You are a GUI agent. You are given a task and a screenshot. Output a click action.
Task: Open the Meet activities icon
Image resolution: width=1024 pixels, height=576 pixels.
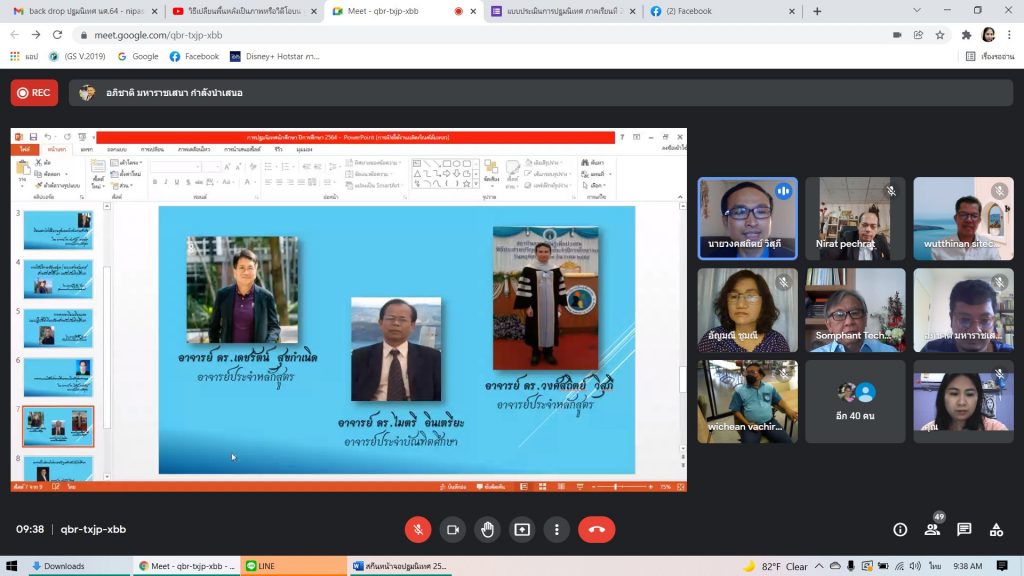click(x=996, y=529)
